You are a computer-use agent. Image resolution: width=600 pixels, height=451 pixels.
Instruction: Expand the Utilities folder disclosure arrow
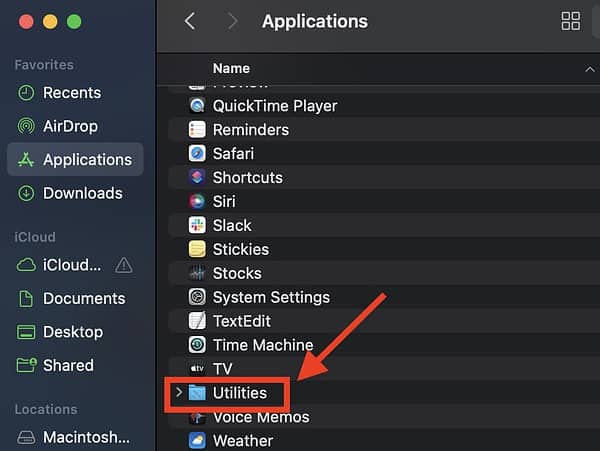178,393
